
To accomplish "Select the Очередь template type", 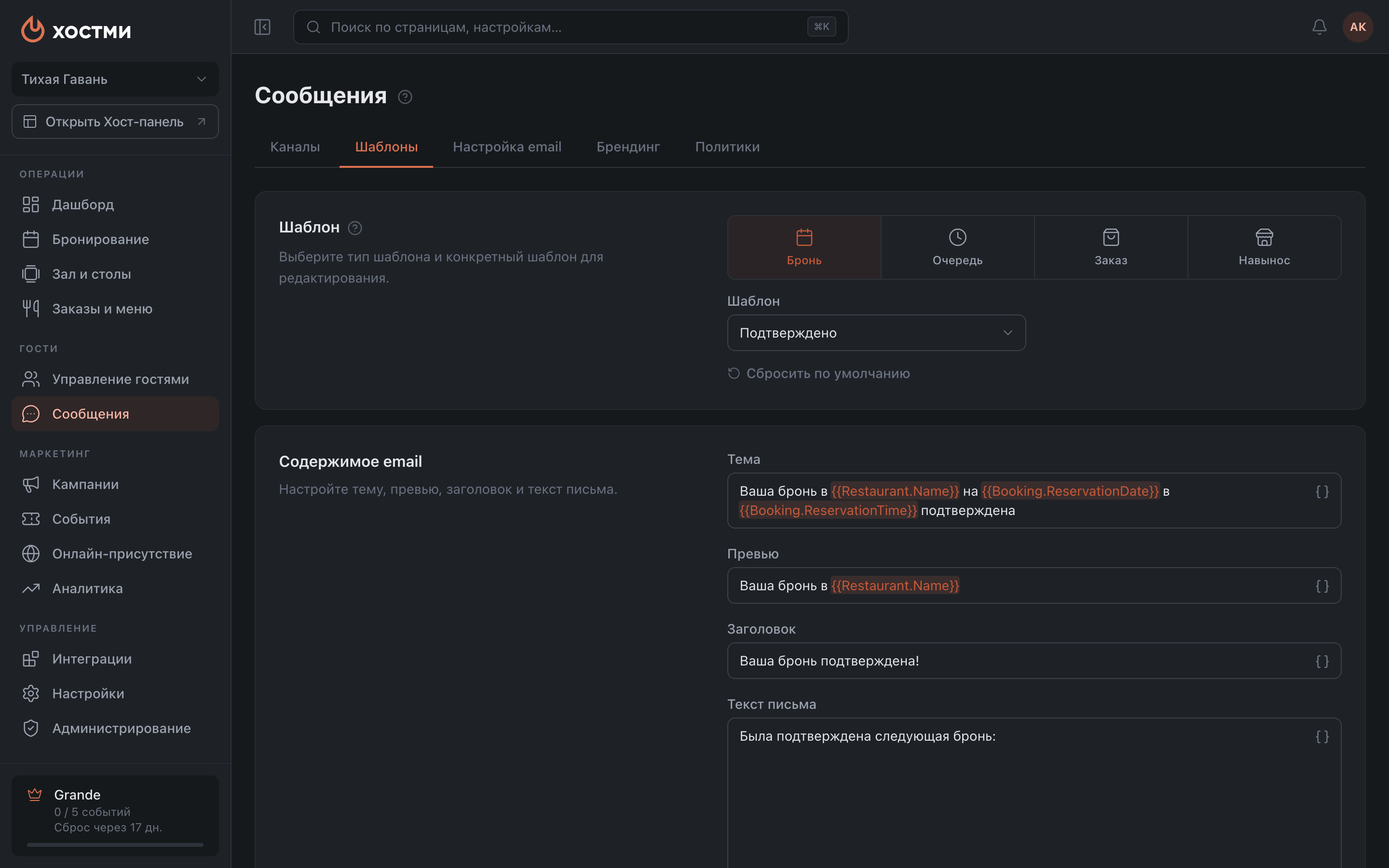I will point(957,247).
